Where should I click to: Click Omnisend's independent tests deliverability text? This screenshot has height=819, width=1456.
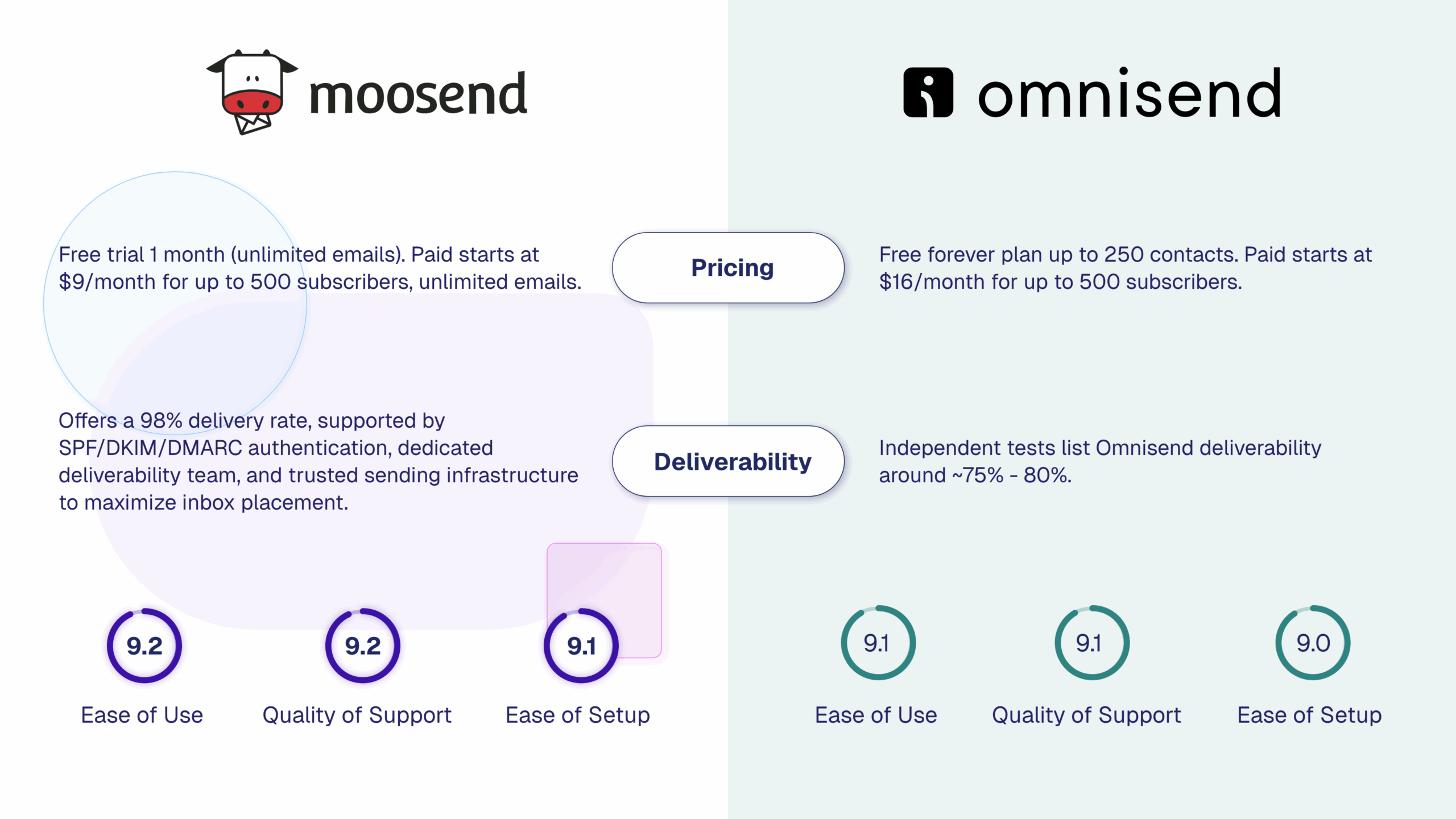[x=1100, y=461]
